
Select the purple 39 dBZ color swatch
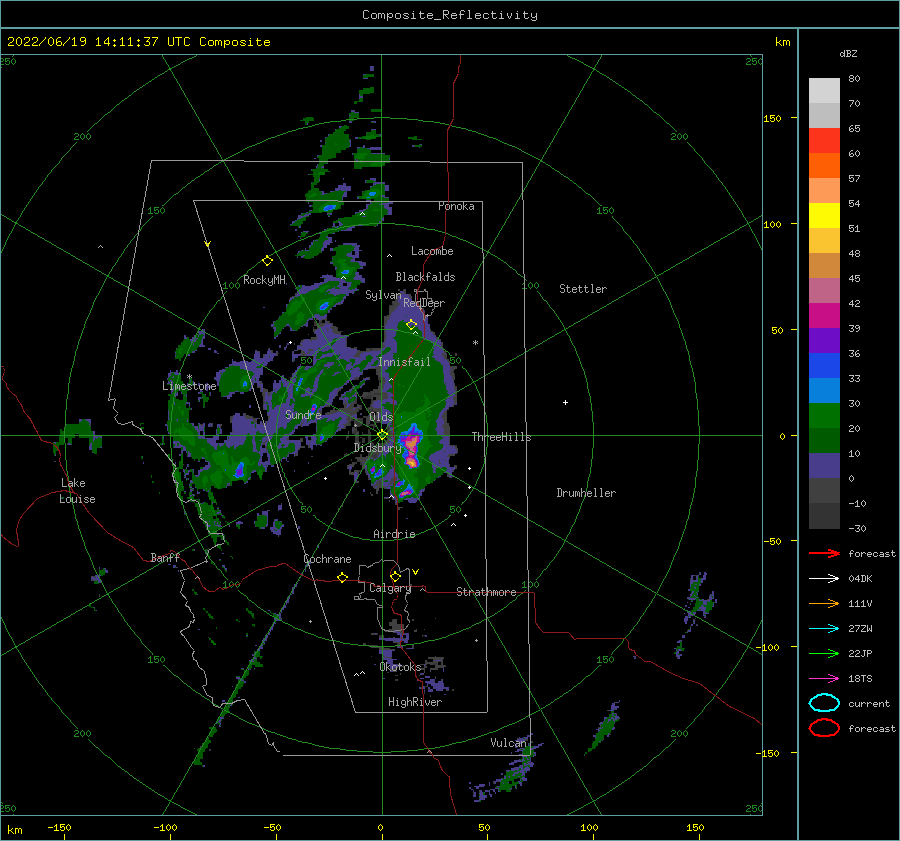point(824,340)
